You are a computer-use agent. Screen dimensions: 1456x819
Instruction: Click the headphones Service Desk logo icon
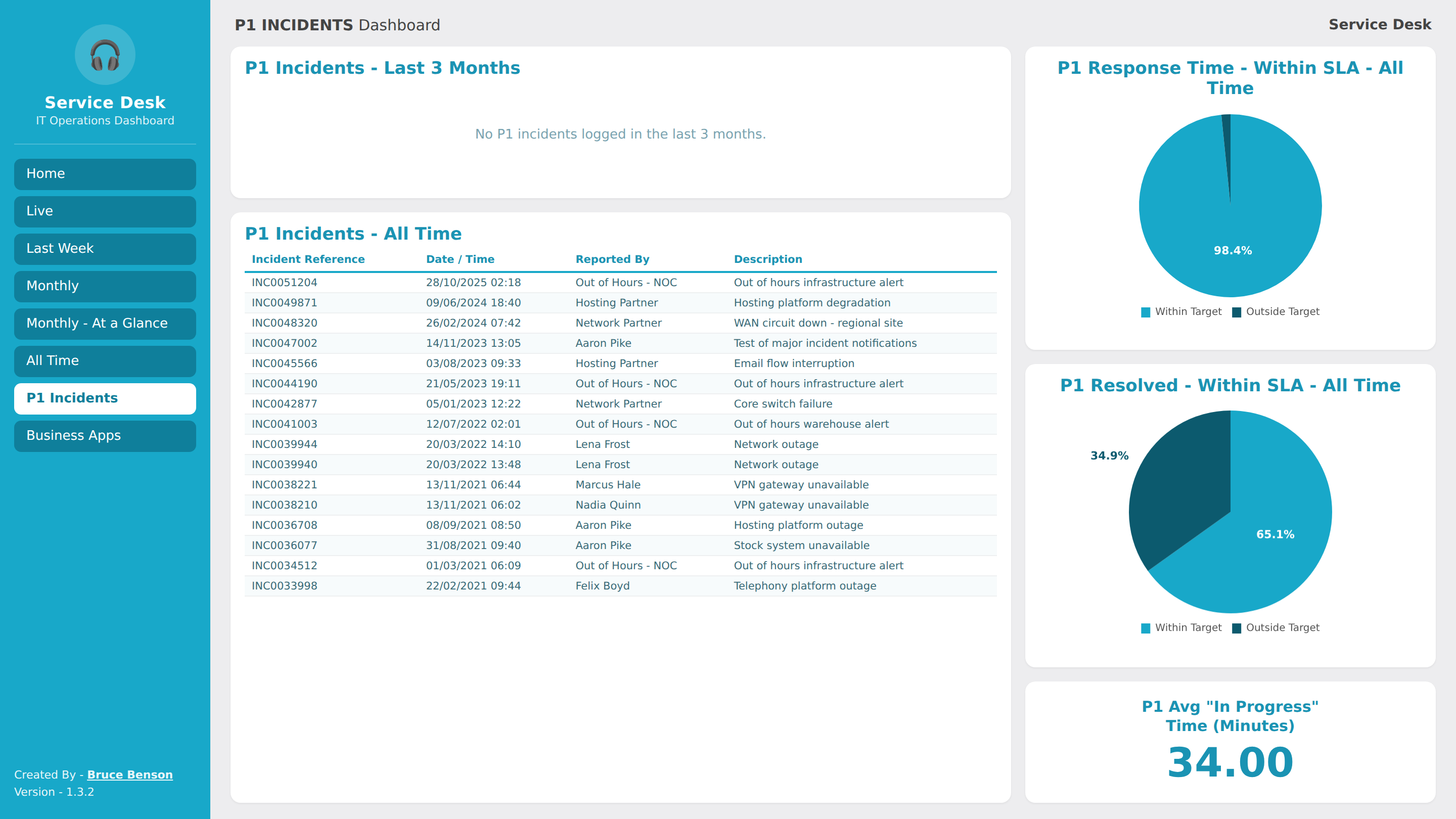105,55
